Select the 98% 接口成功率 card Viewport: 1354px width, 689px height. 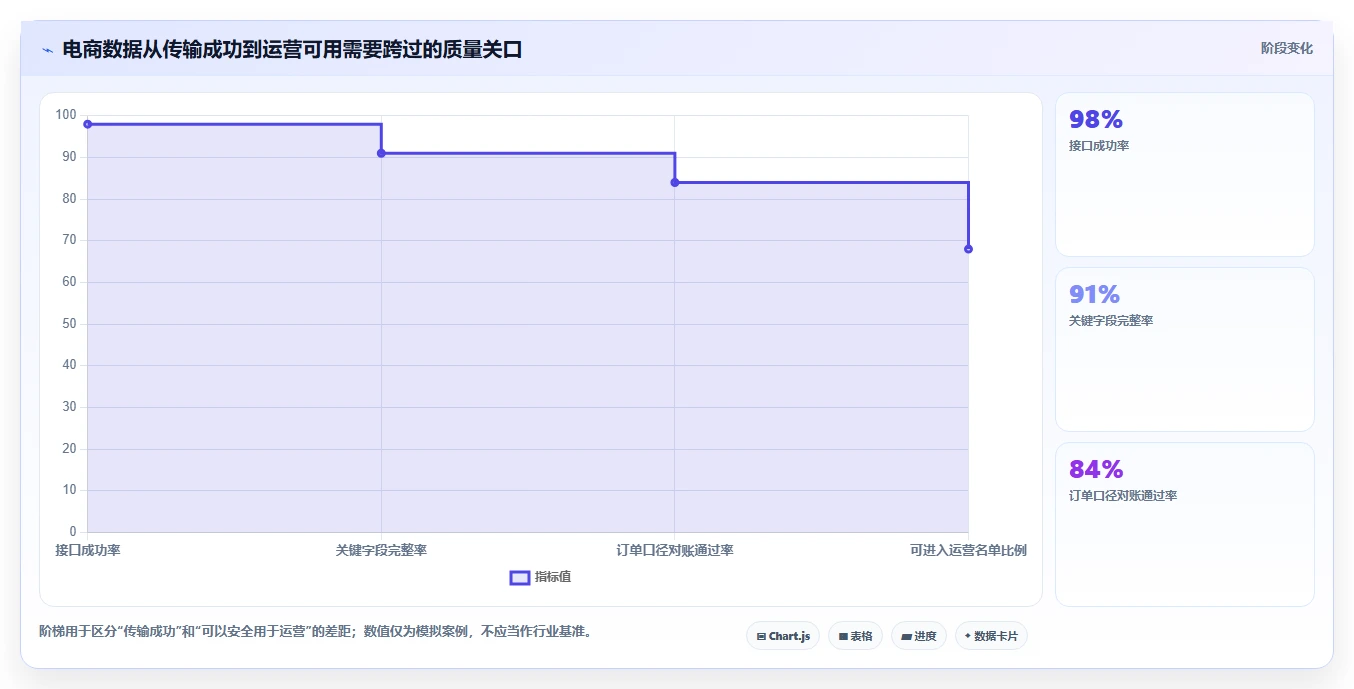[1185, 175]
